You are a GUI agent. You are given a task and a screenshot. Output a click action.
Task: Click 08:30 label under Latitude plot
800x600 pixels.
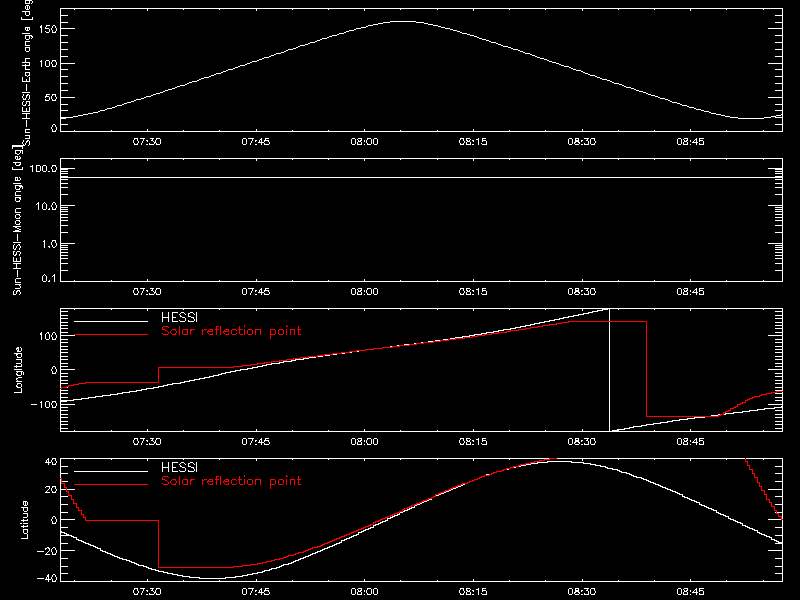pyautogui.click(x=582, y=592)
